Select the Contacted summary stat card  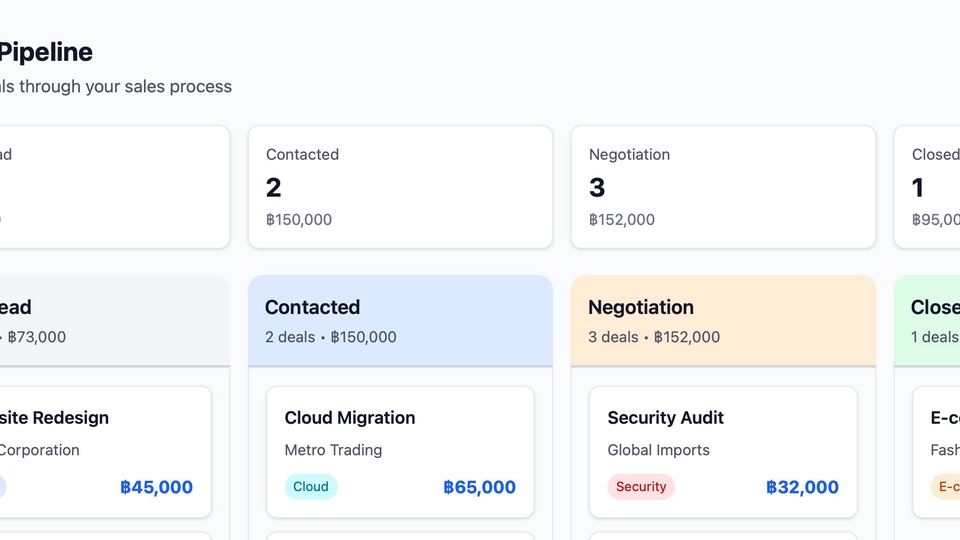[400, 187]
